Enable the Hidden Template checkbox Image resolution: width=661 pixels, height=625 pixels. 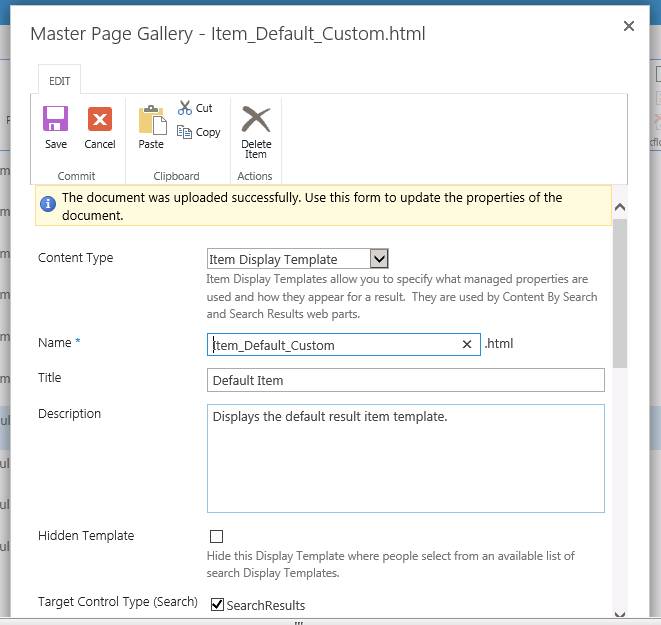[217, 536]
